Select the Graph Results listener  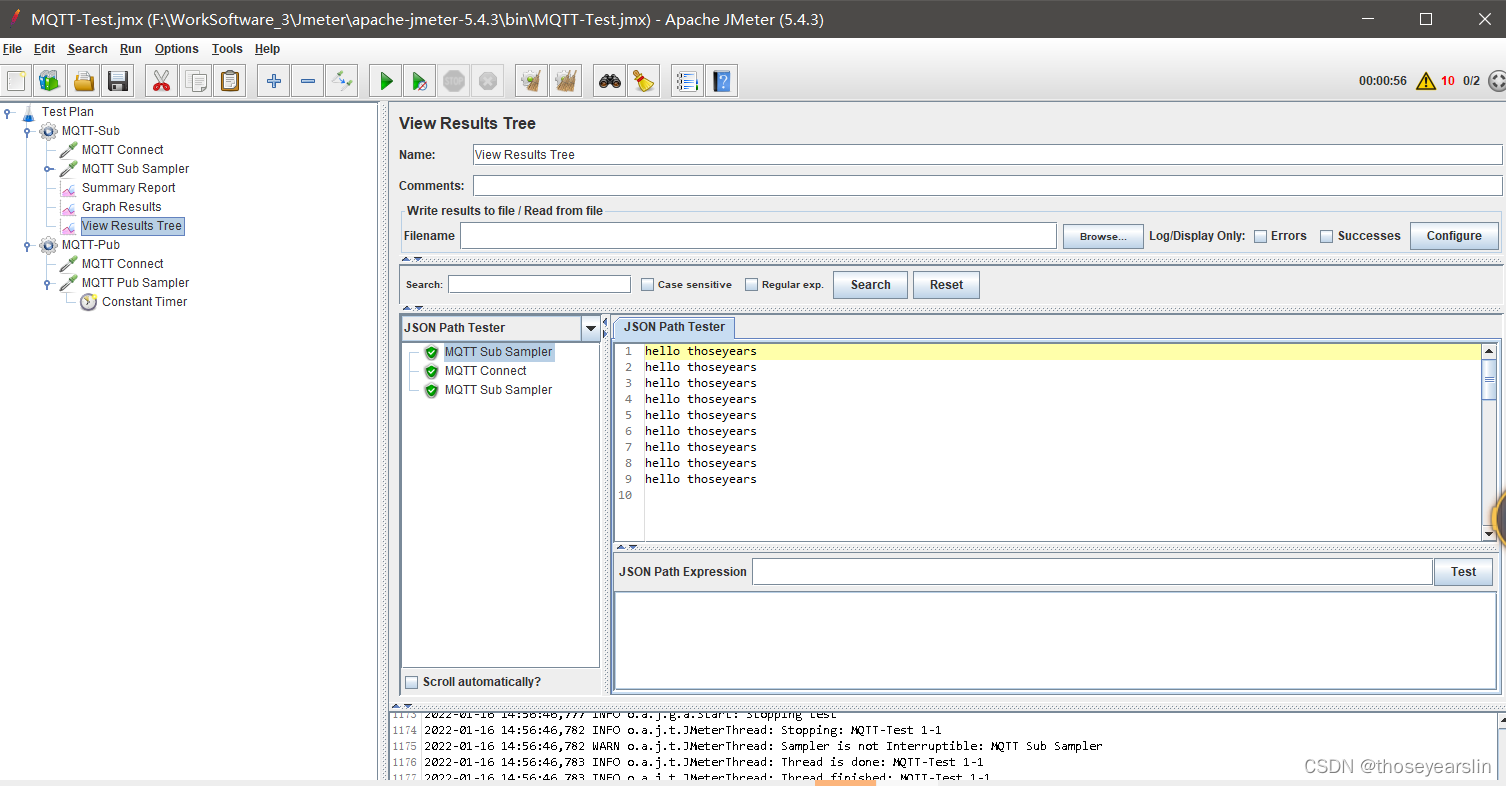coord(121,207)
